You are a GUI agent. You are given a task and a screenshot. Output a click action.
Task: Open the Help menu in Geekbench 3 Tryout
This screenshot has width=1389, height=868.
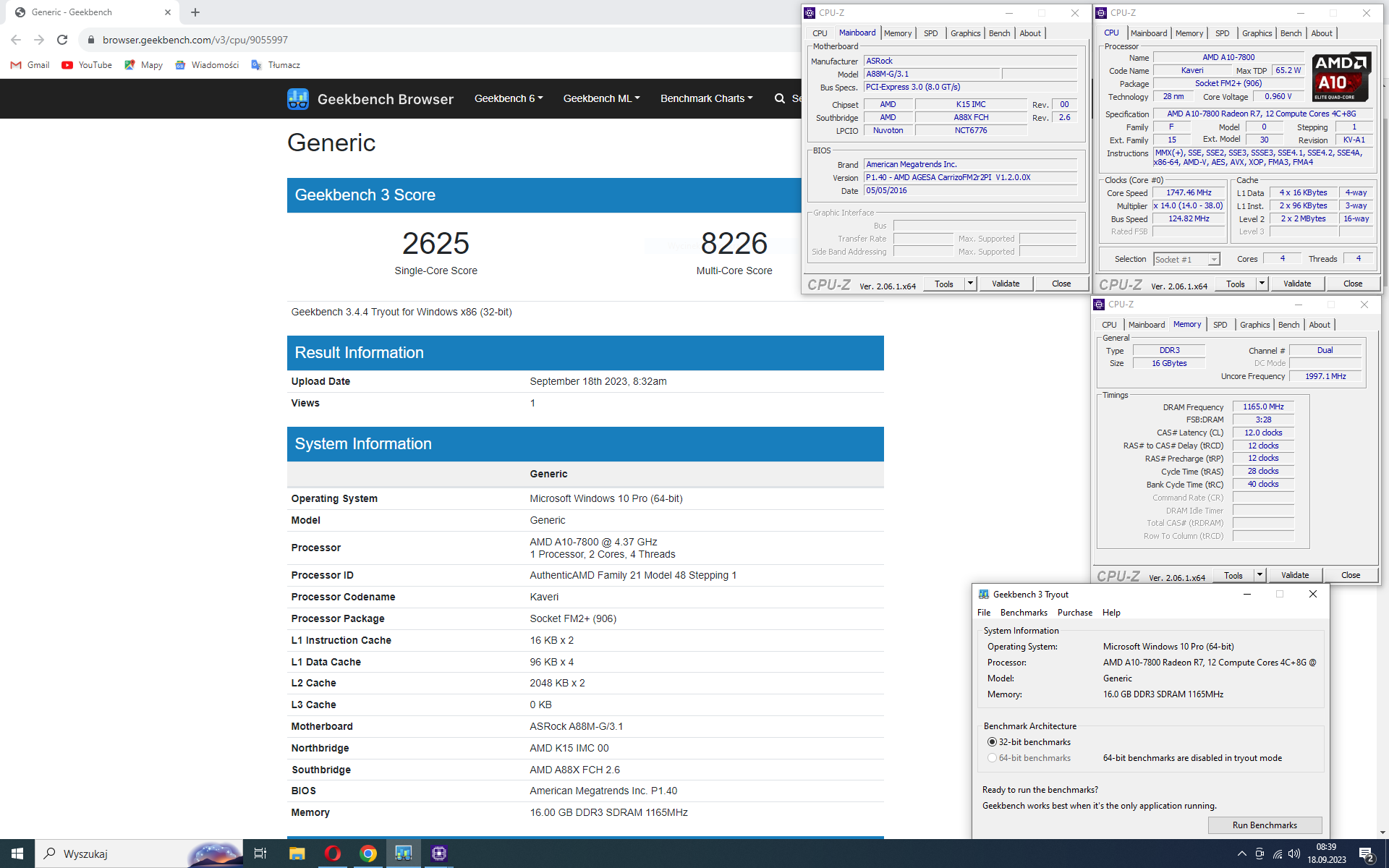[x=1111, y=613]
